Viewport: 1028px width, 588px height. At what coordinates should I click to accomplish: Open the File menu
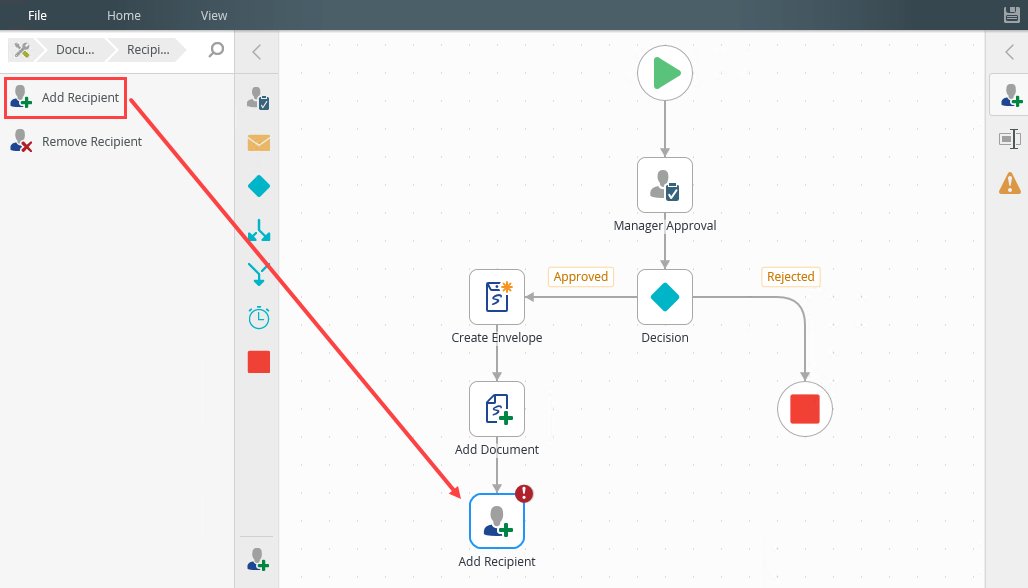[x=37, y=15]
